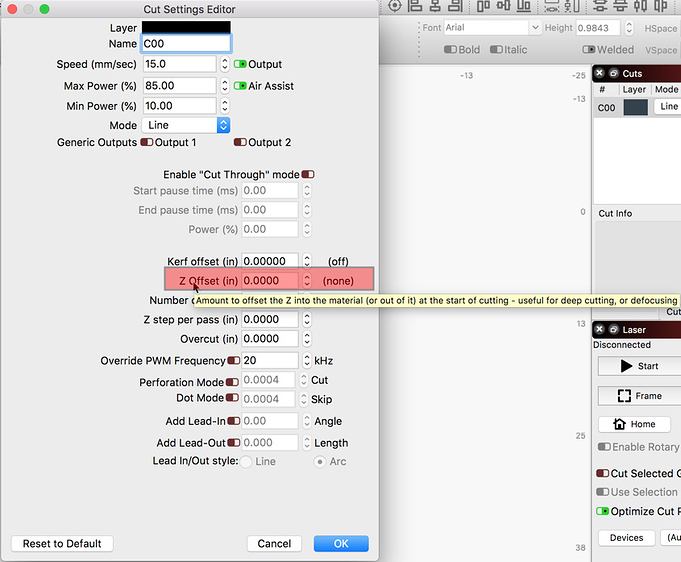681x562 pixels.
Task: Enable "Cut Through" mode toggle
Action: tap(308, 175)
